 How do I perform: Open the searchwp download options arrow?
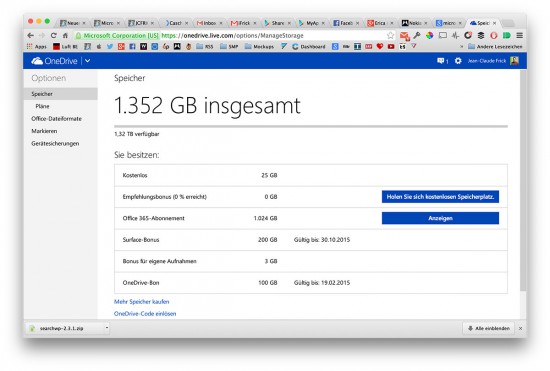click(x=107, y=328)
